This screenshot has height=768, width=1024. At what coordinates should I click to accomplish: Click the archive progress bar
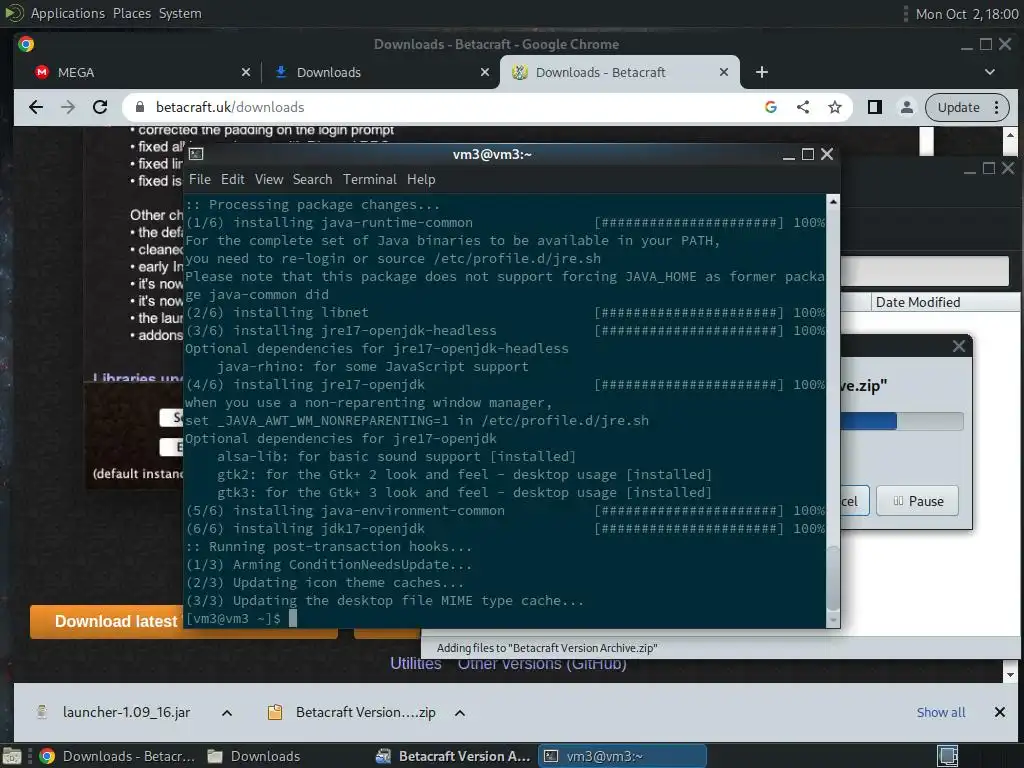[901, 421]
